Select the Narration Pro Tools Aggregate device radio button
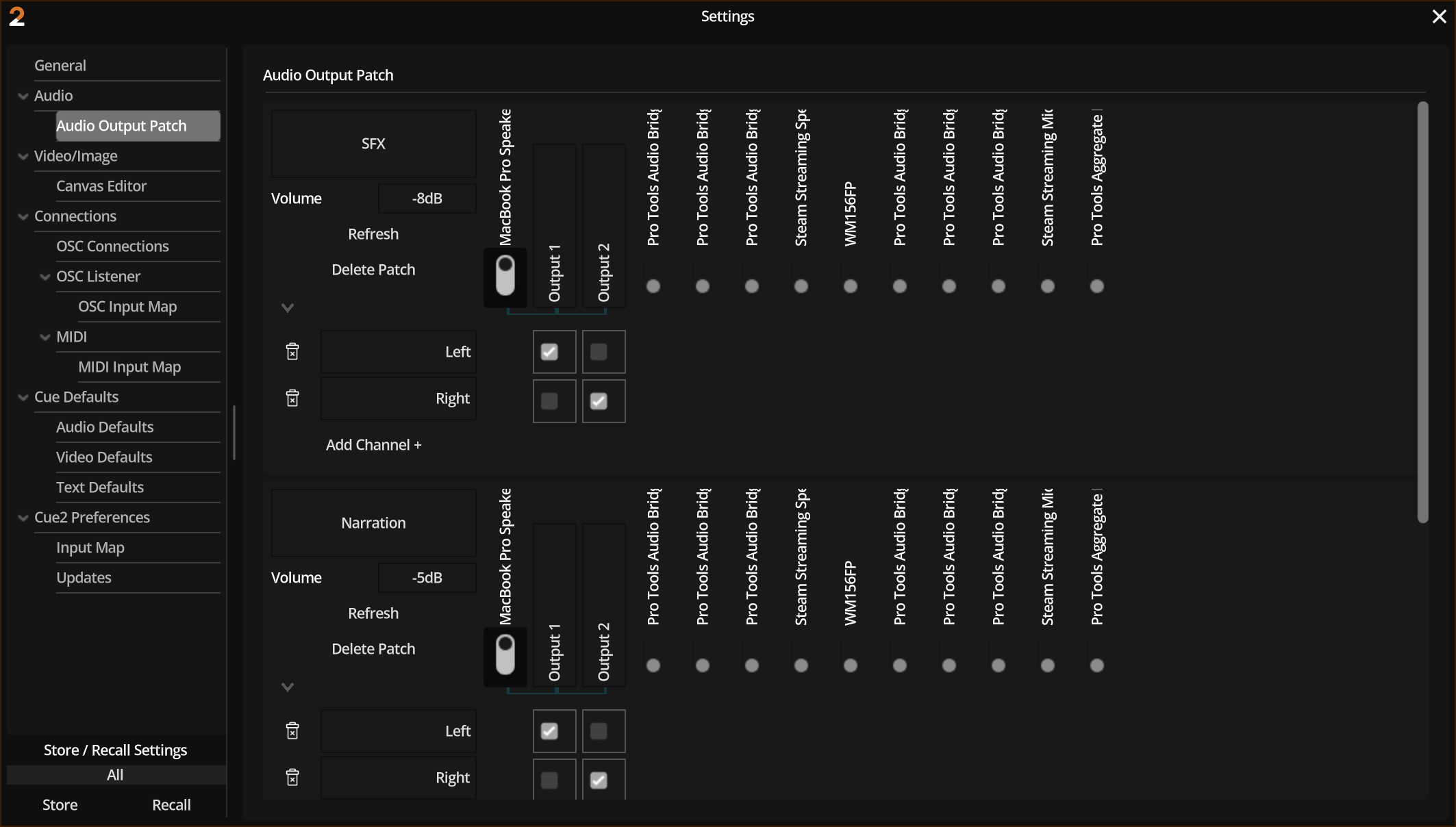The height and width of the screenshot is (827, 1456). point(1097,665)
